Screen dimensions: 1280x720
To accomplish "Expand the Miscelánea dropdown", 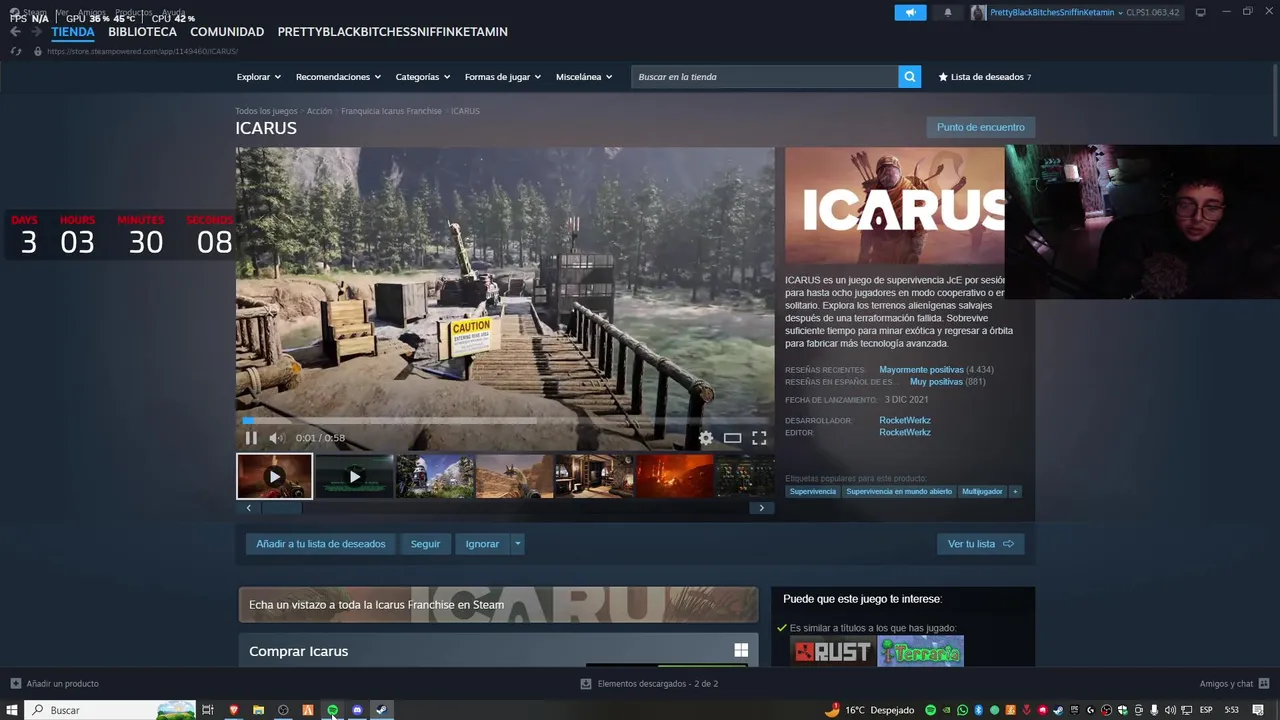I will point(584,77).
